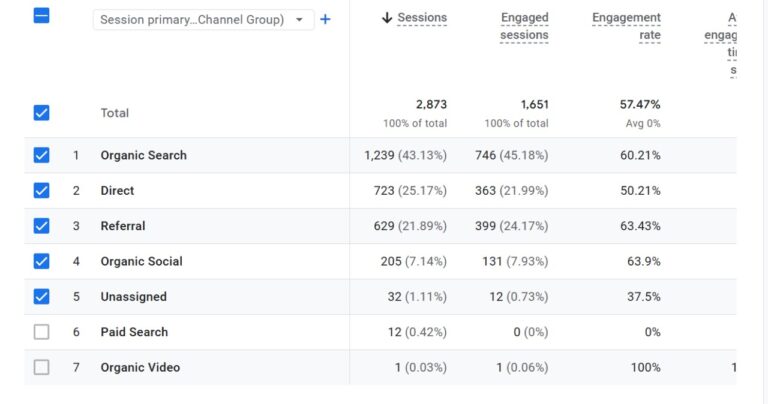Viewport: 768px width, 404px height.
Task: Click the total sessions value 2,873
Action: 431,105
